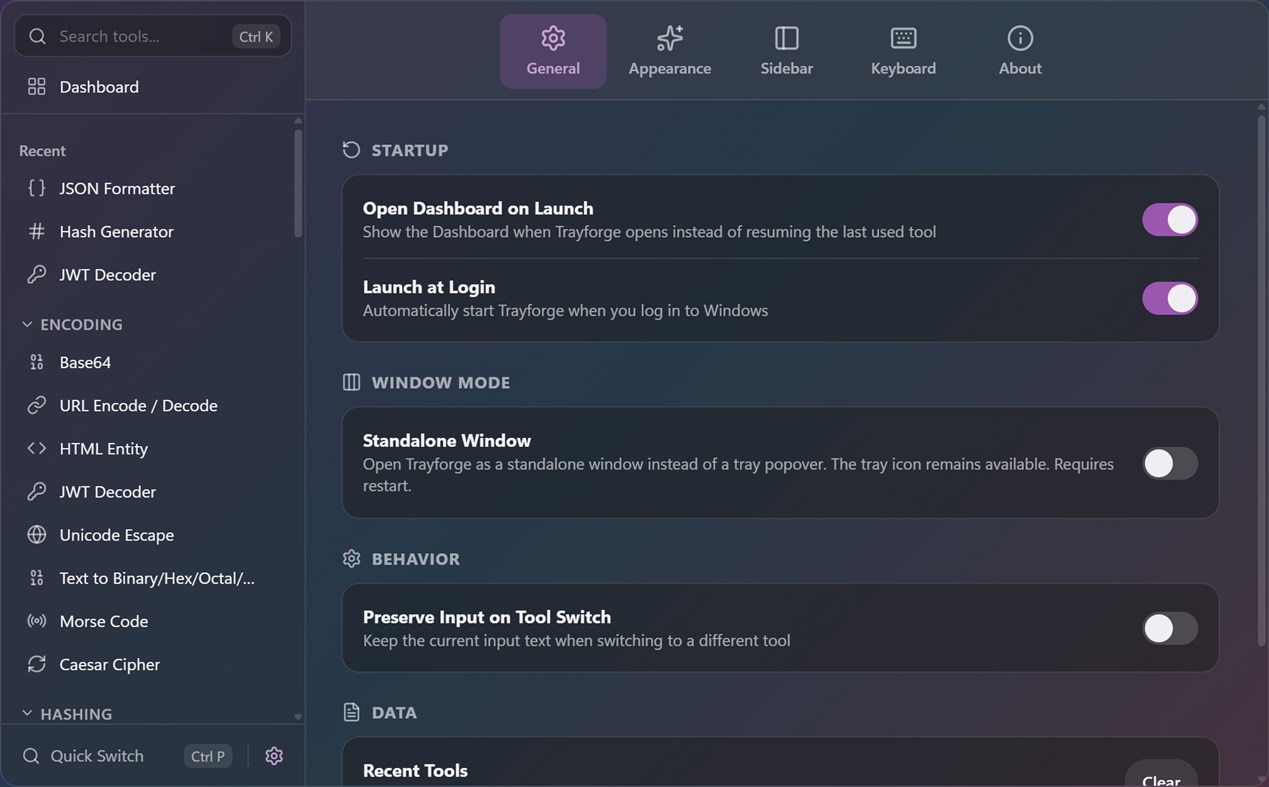Collapse the HASHING section chevron
Screen dimensions: 1269x787
point(27,714)
